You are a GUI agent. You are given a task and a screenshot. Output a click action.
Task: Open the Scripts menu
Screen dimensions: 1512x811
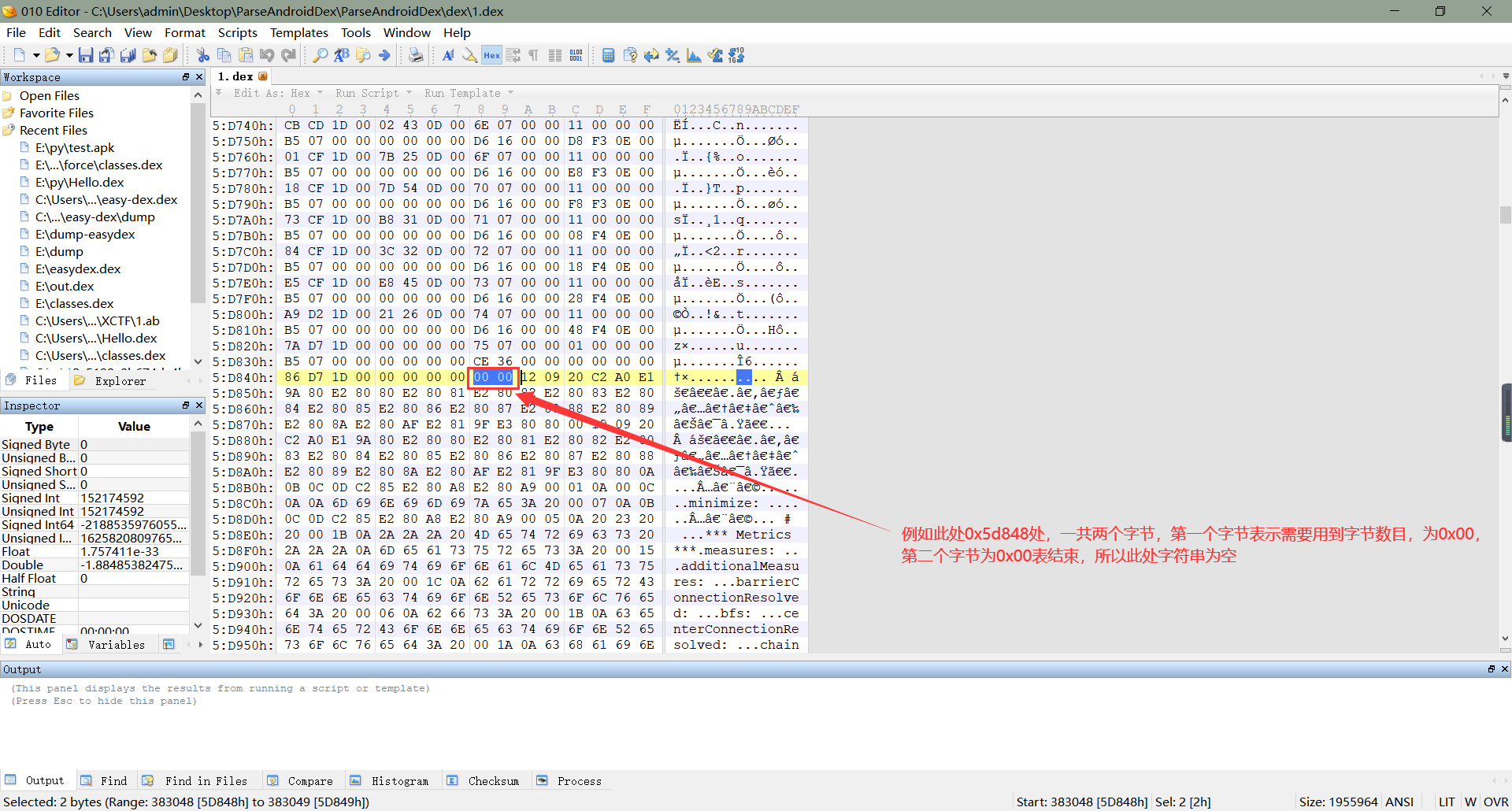coord(237,32)
